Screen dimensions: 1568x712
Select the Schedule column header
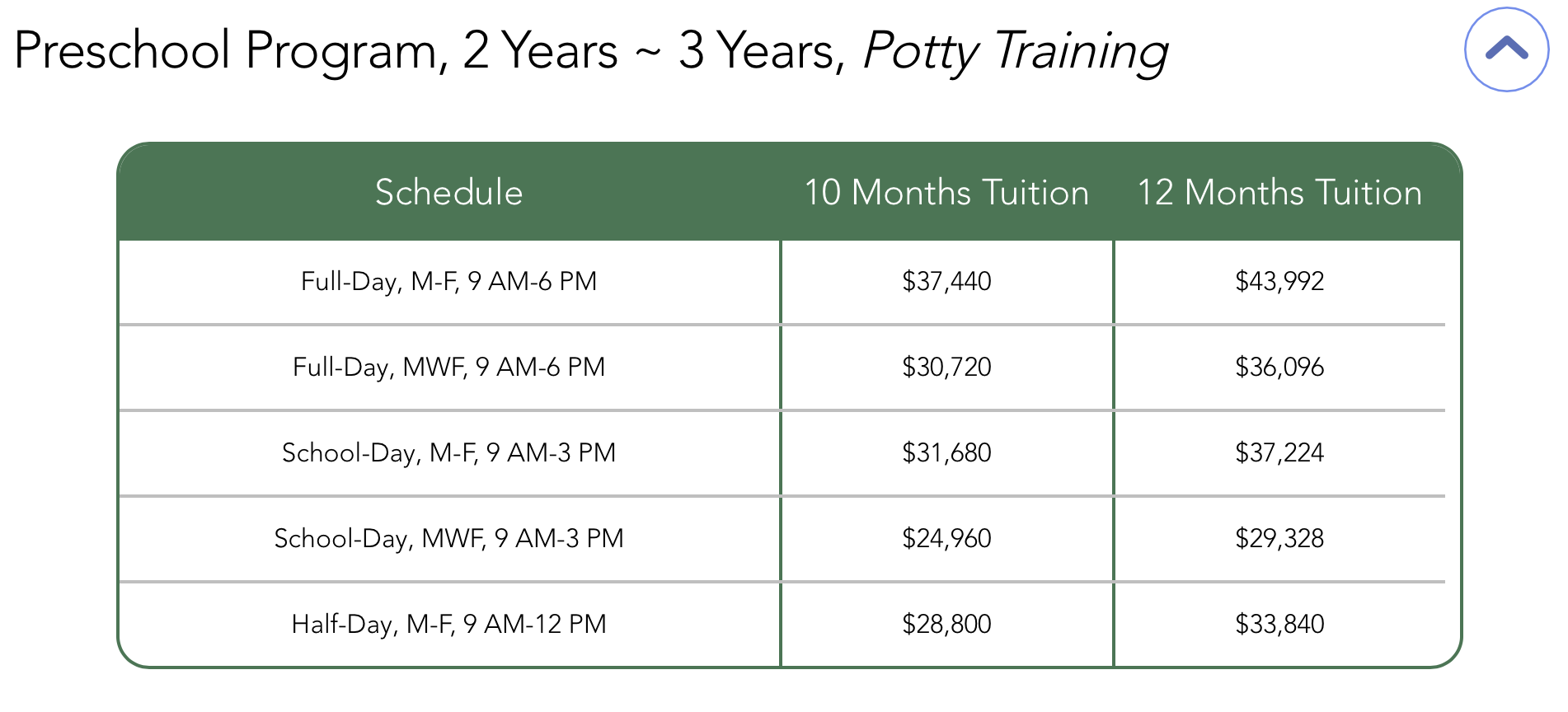(x=448, y=193)
